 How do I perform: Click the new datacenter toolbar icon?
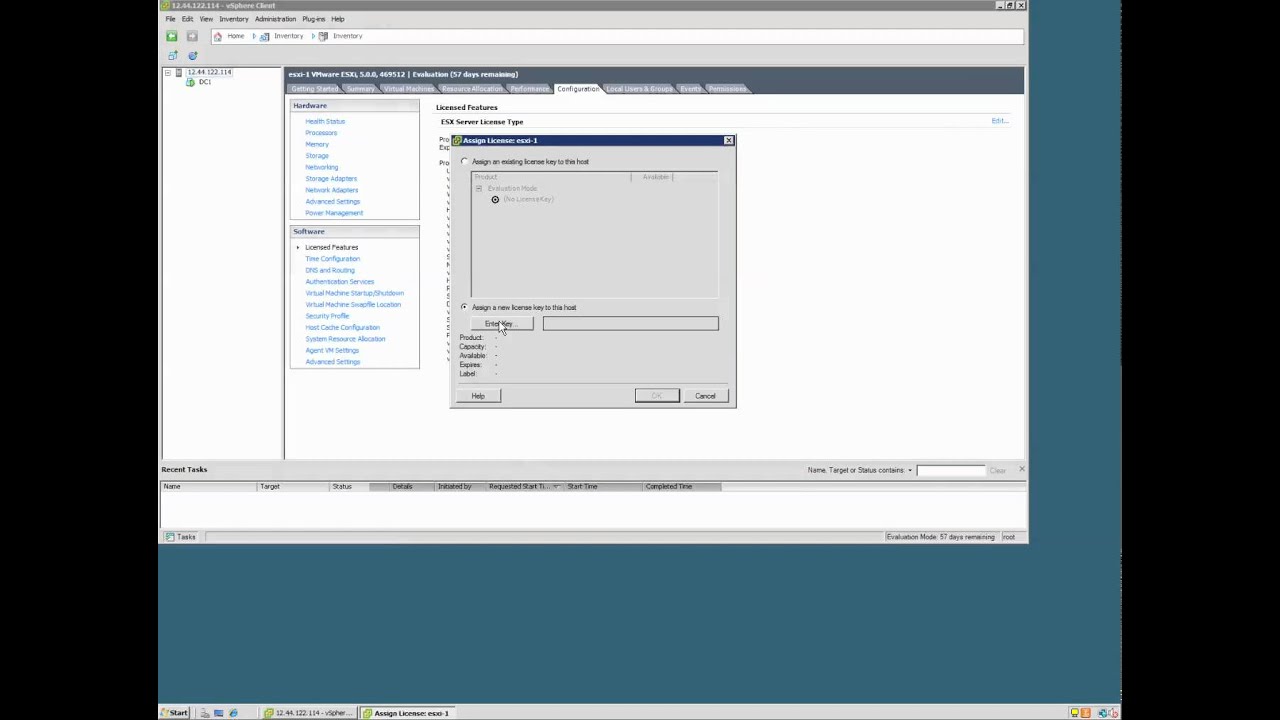click(172, 55)
